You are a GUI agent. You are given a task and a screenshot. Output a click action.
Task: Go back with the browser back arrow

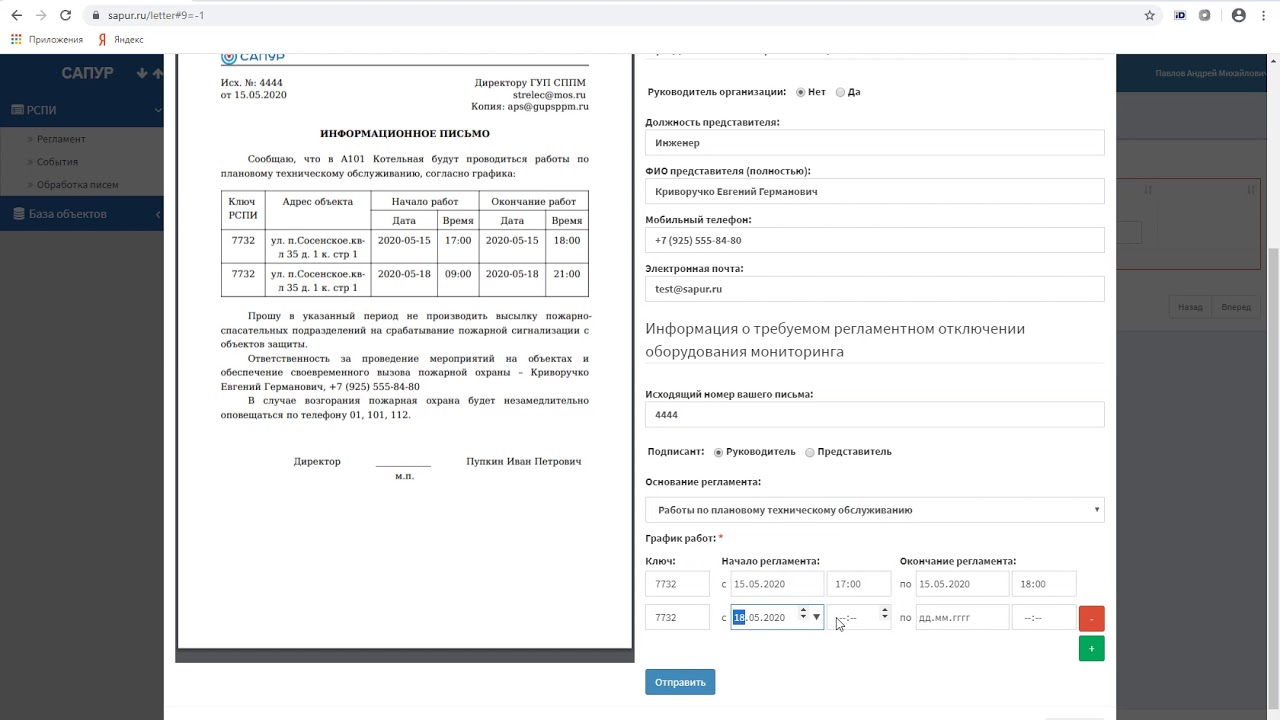coord(16,15)
